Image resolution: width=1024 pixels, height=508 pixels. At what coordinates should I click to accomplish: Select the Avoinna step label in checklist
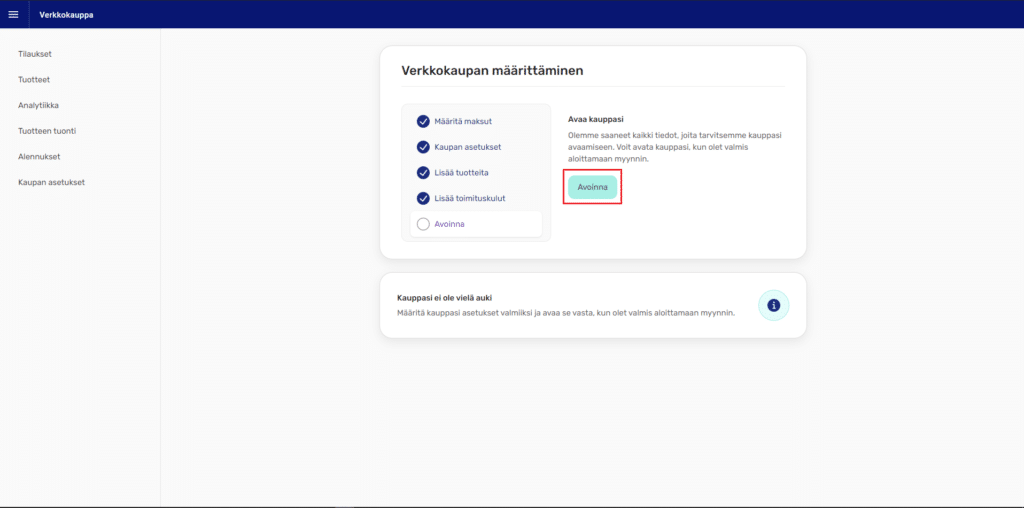click(449, 224)
